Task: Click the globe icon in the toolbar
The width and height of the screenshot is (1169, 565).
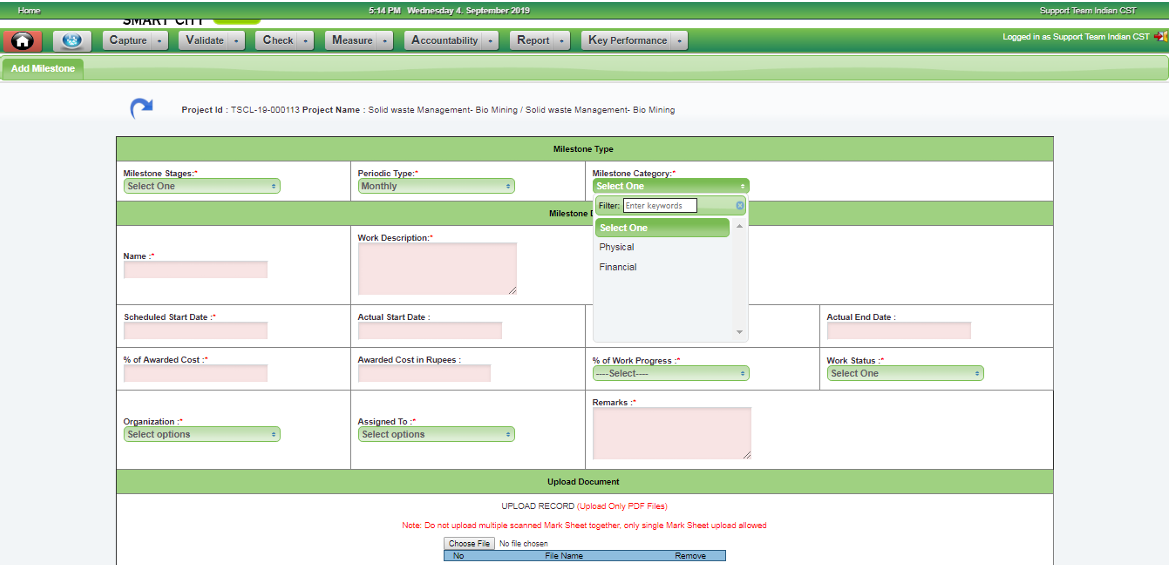Action: (x=71, y=41)
